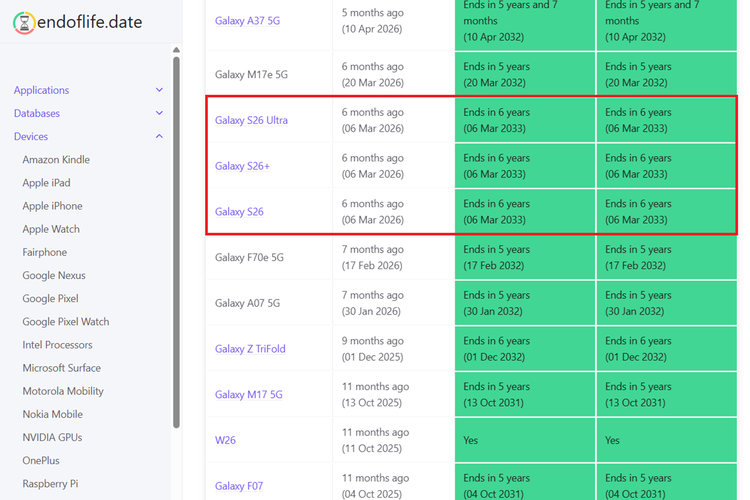Click the sidebar scrollbar thumb

176,242
